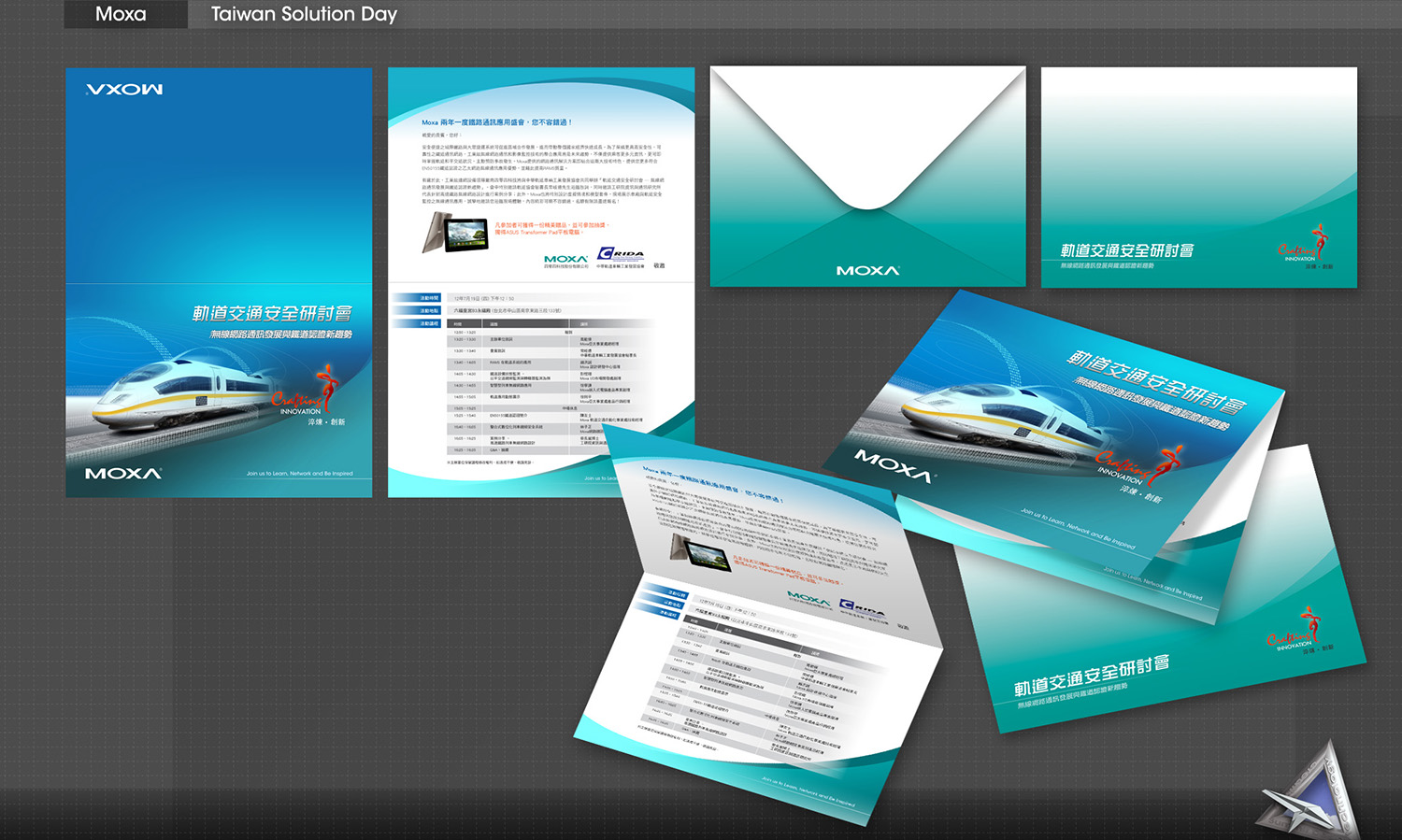Click the MOXA logo at bottom of flat blue cover

[123, 474]
